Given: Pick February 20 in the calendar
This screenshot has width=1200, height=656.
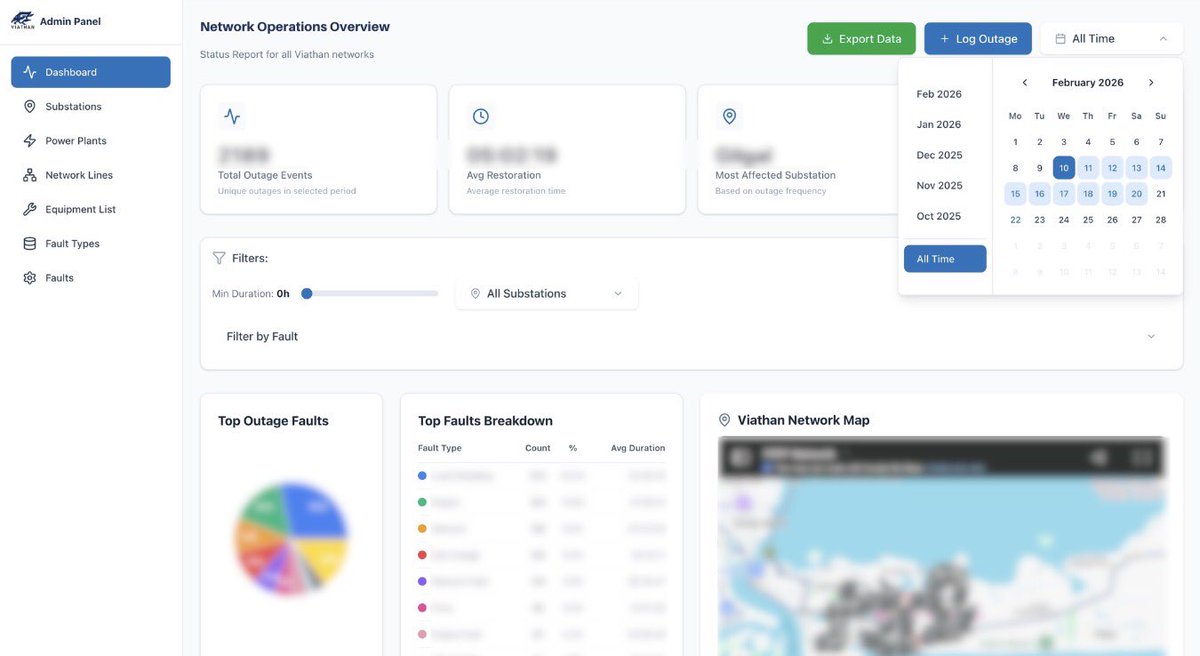Looking at the screenshot, I should 1136,194.
